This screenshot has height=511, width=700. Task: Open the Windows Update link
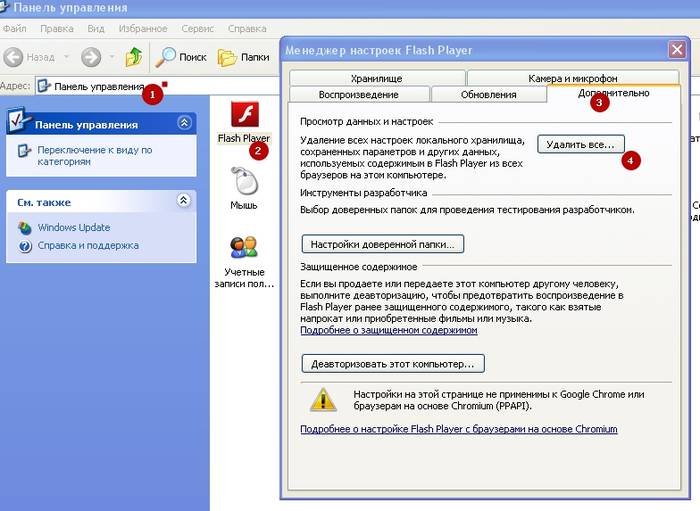pos(73,228)
